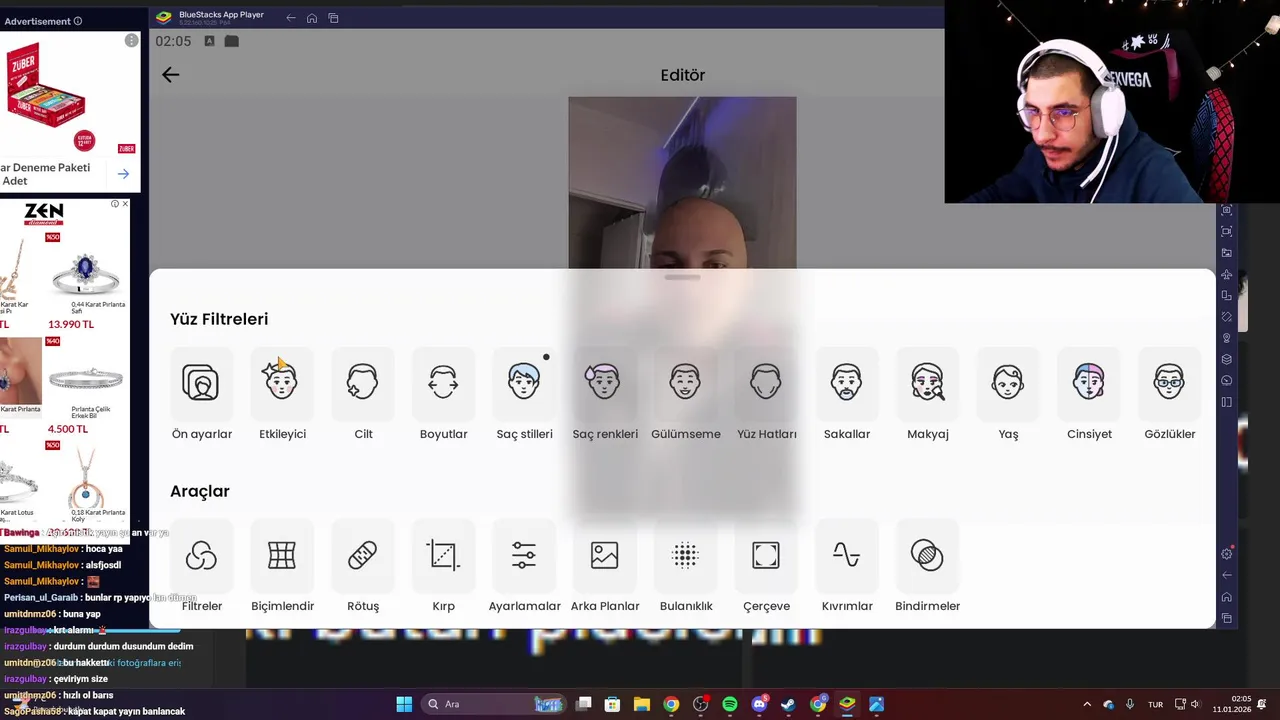1280x720 pixels.
Task: Open Yüz Hatları face contours
Action: tap(766, 395)
